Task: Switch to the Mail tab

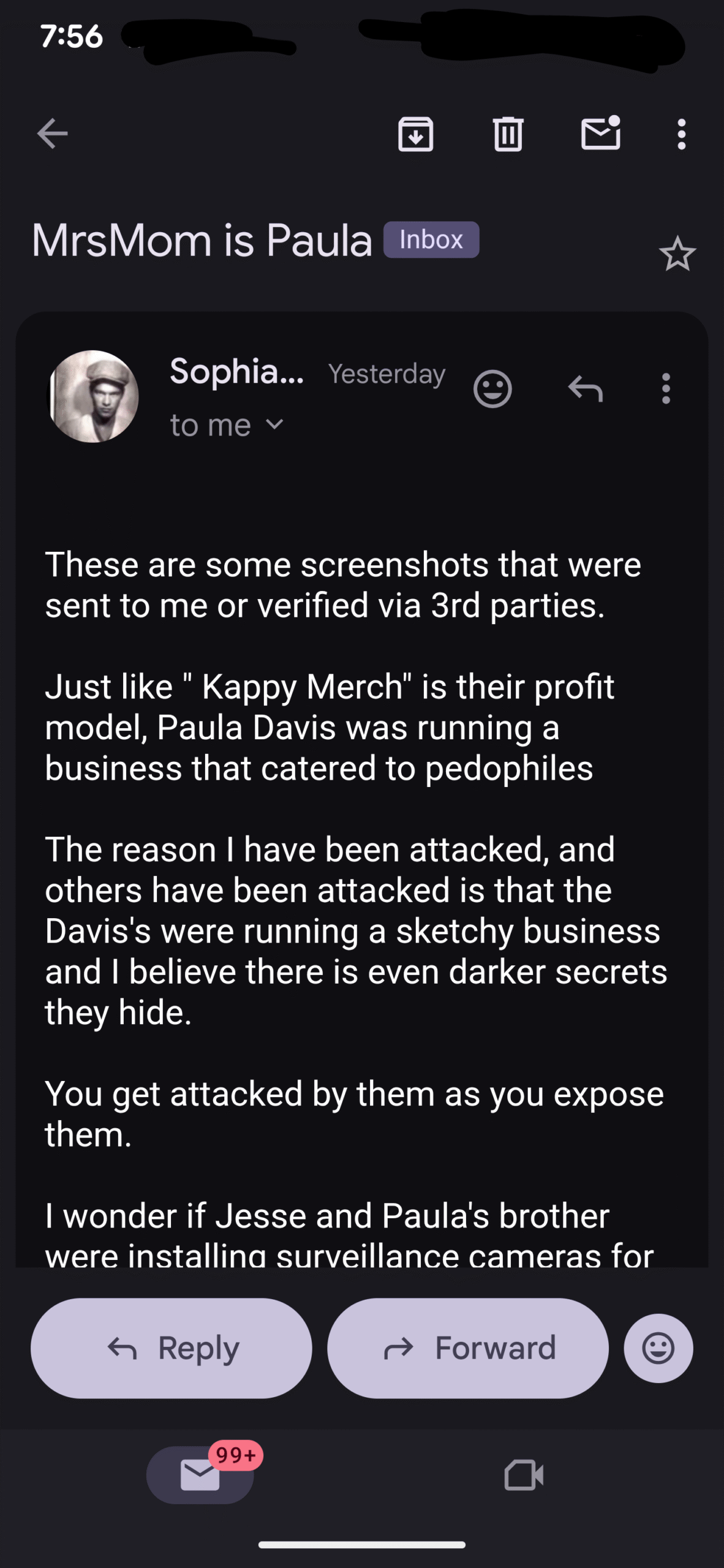Action: 200,1475
